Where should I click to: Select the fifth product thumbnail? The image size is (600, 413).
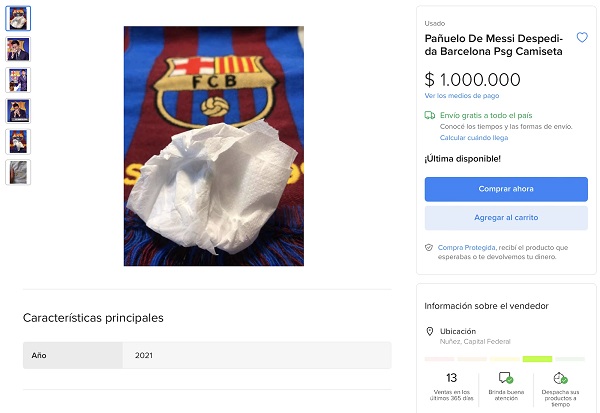tap(18, 141)
